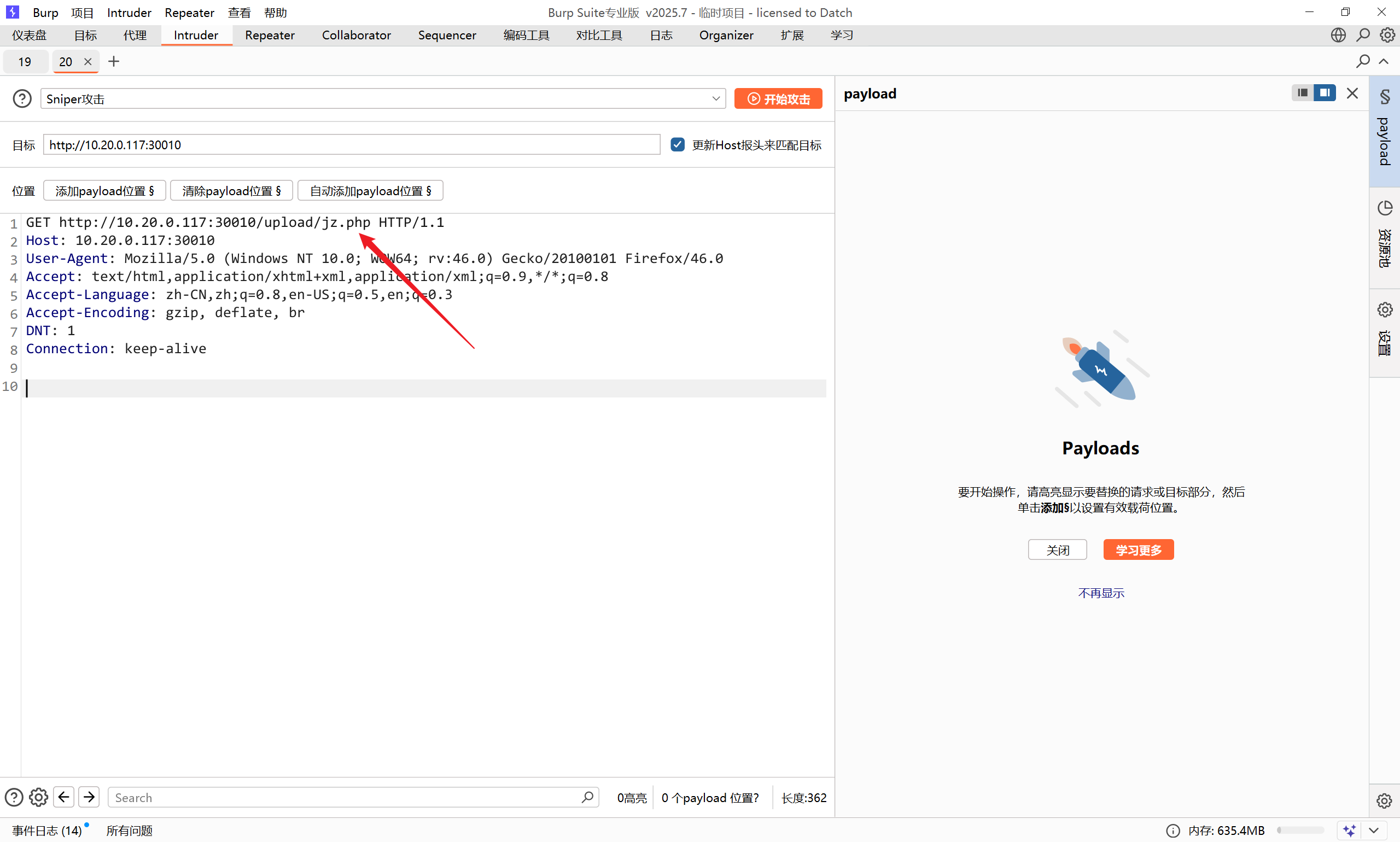
Task: Click the AI sparkle icon in status bar
Action: pos(1350,830)
